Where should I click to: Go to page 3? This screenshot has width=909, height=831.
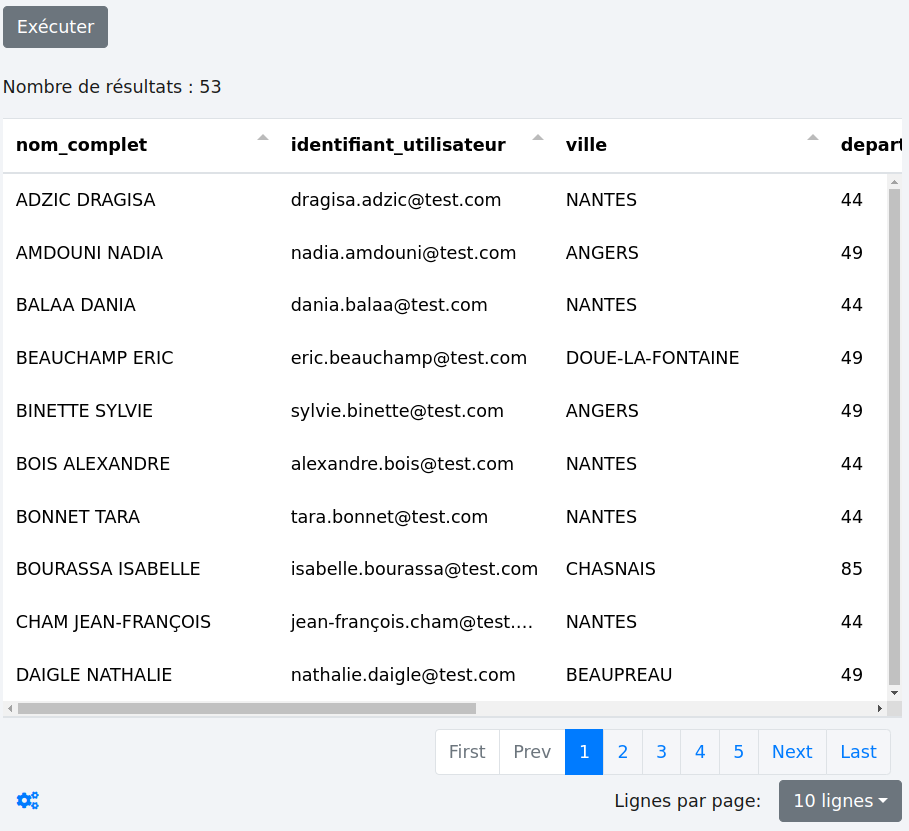click(x=661, y=752)
